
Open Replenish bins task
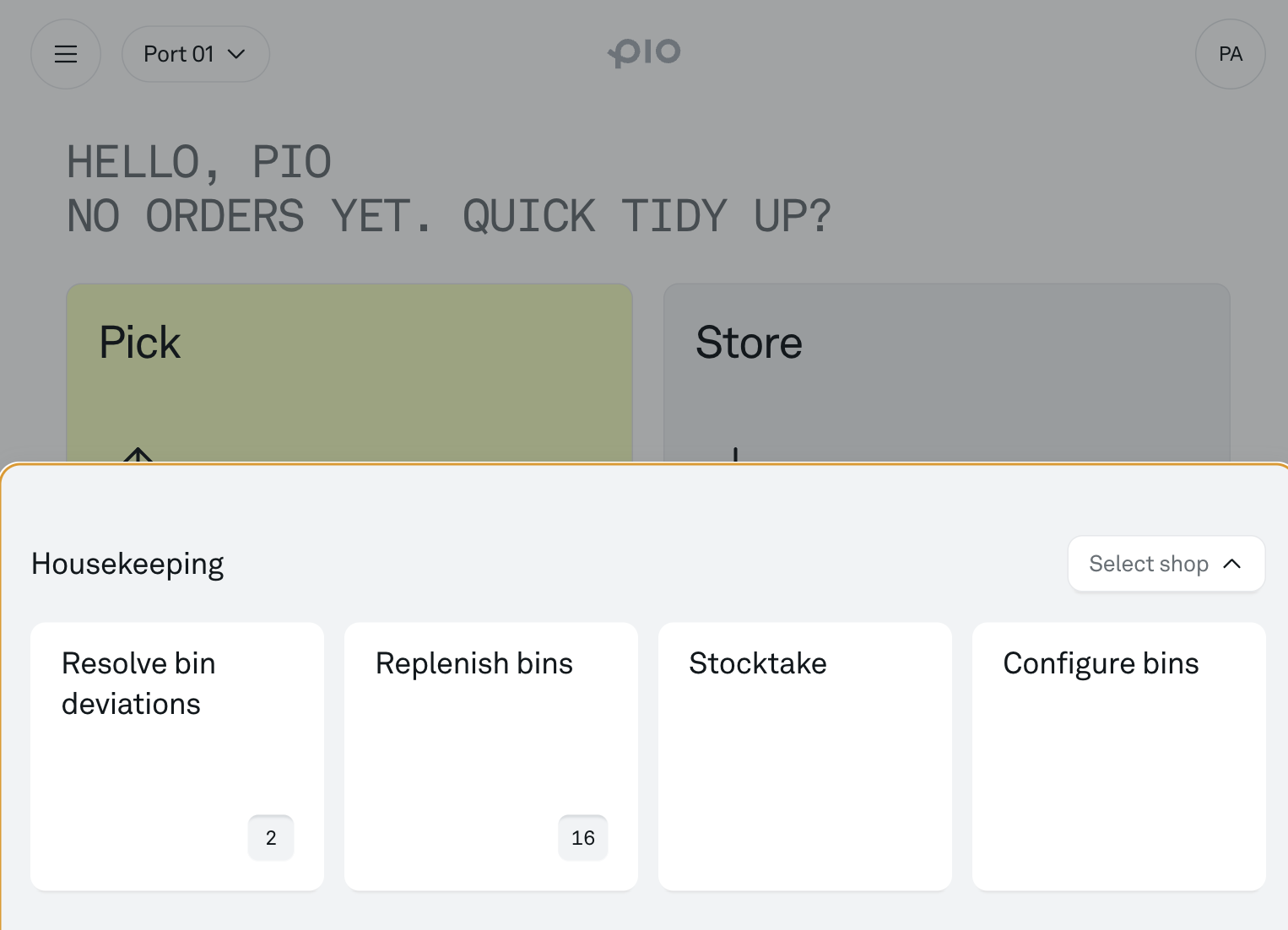[x=491, y=756]
